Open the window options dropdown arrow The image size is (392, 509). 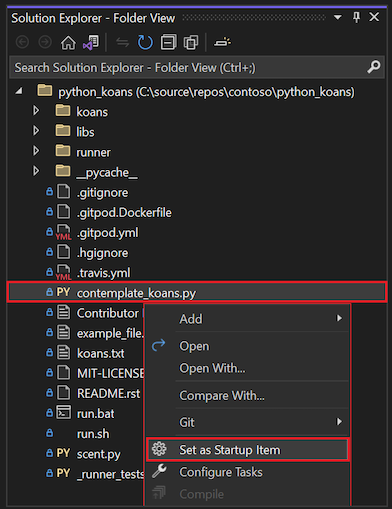[338, 17]
